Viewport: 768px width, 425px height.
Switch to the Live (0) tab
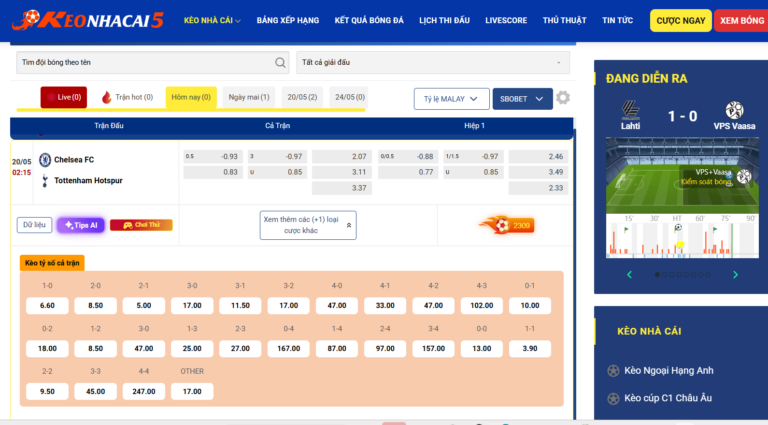pos(64,97)
